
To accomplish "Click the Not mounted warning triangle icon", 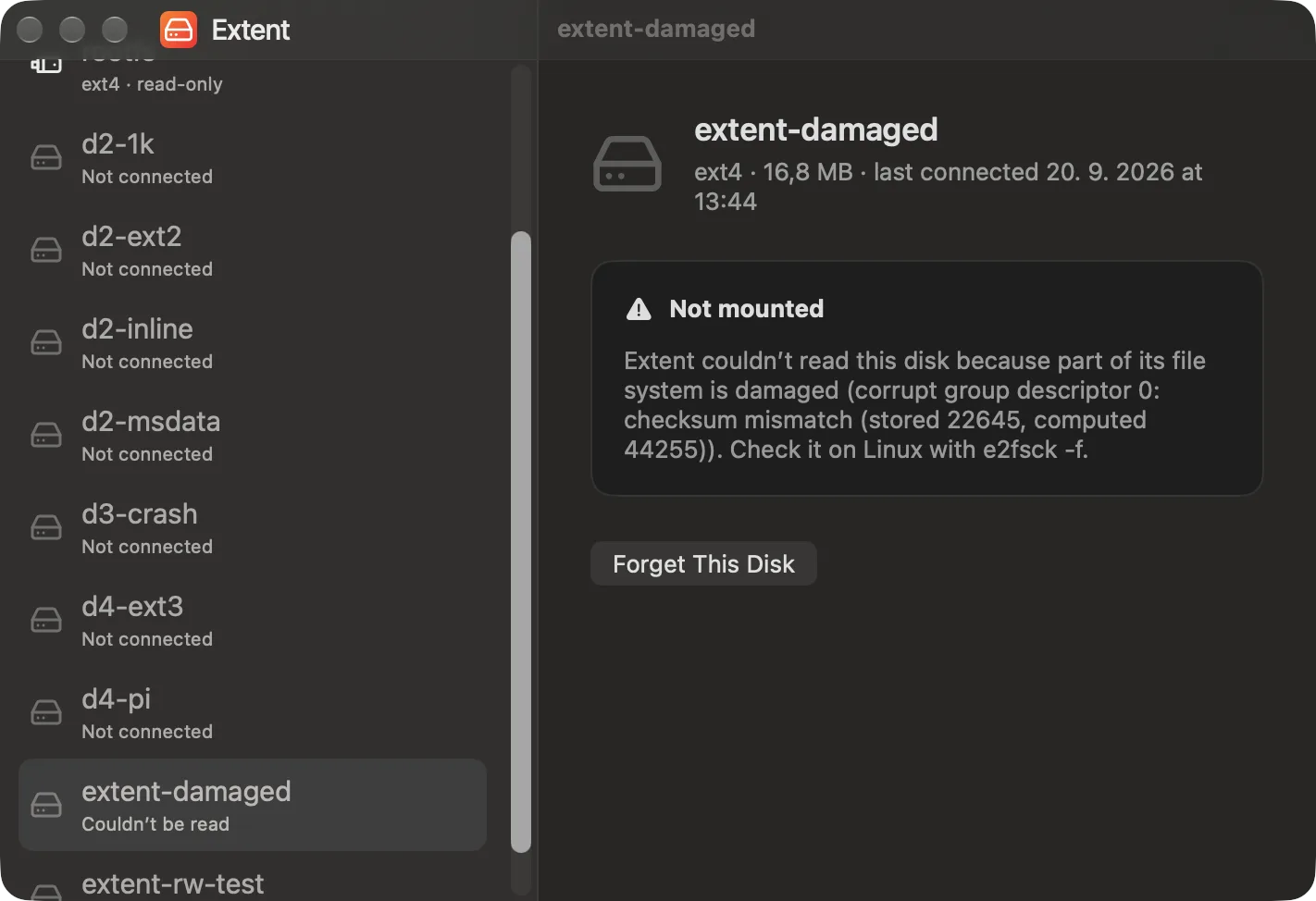I will point(639,309).
